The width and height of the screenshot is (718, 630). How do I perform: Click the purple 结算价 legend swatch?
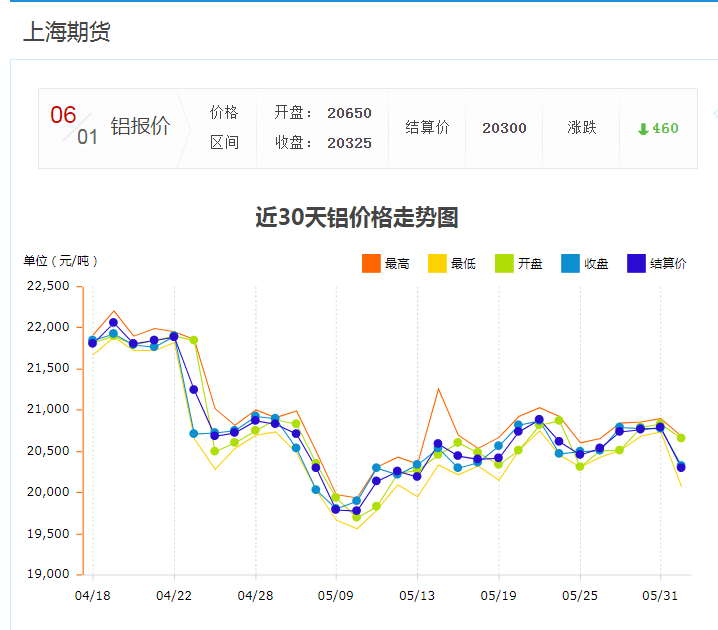pos(636,263)
